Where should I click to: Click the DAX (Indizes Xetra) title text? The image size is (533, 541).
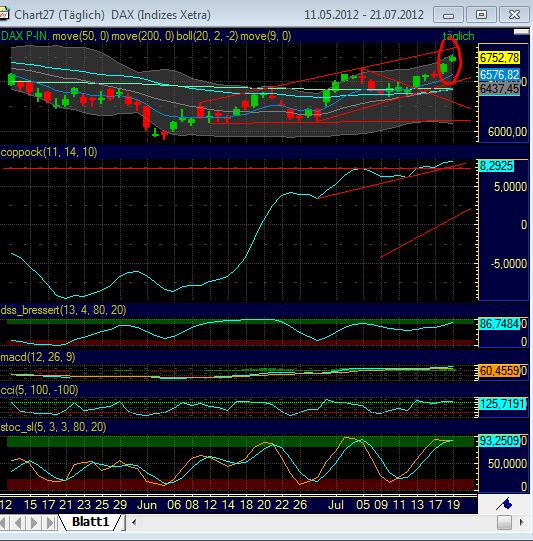tap(161, 15)
